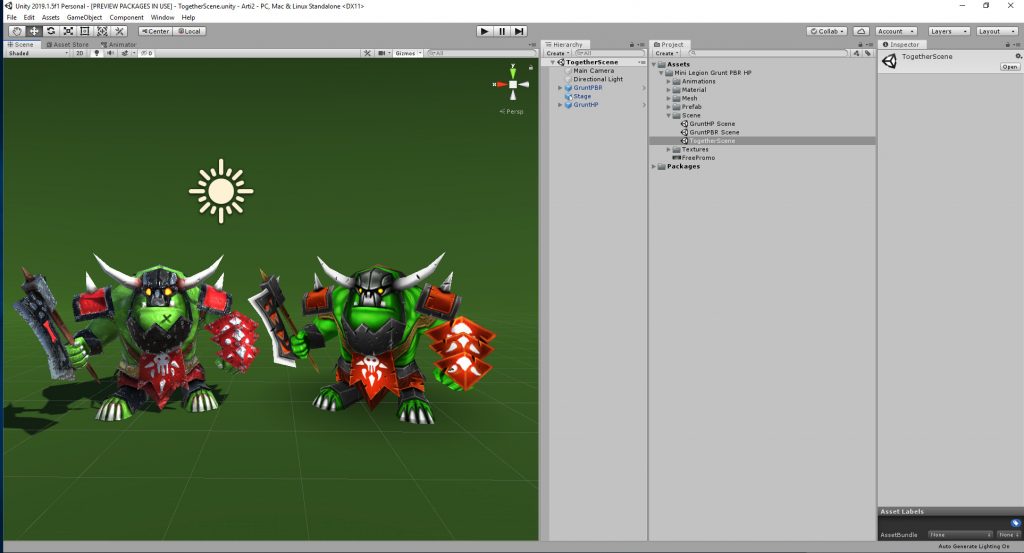Viewport: 1024px width, 553px height.
Task: Expand the Animations folder
Action: tap(669, 82)
